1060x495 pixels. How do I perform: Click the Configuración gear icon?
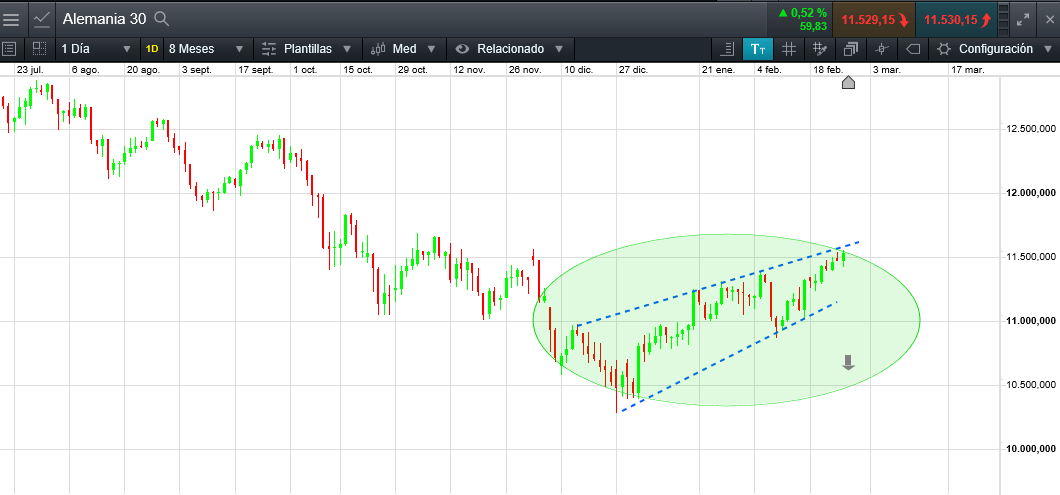point(944,49)
